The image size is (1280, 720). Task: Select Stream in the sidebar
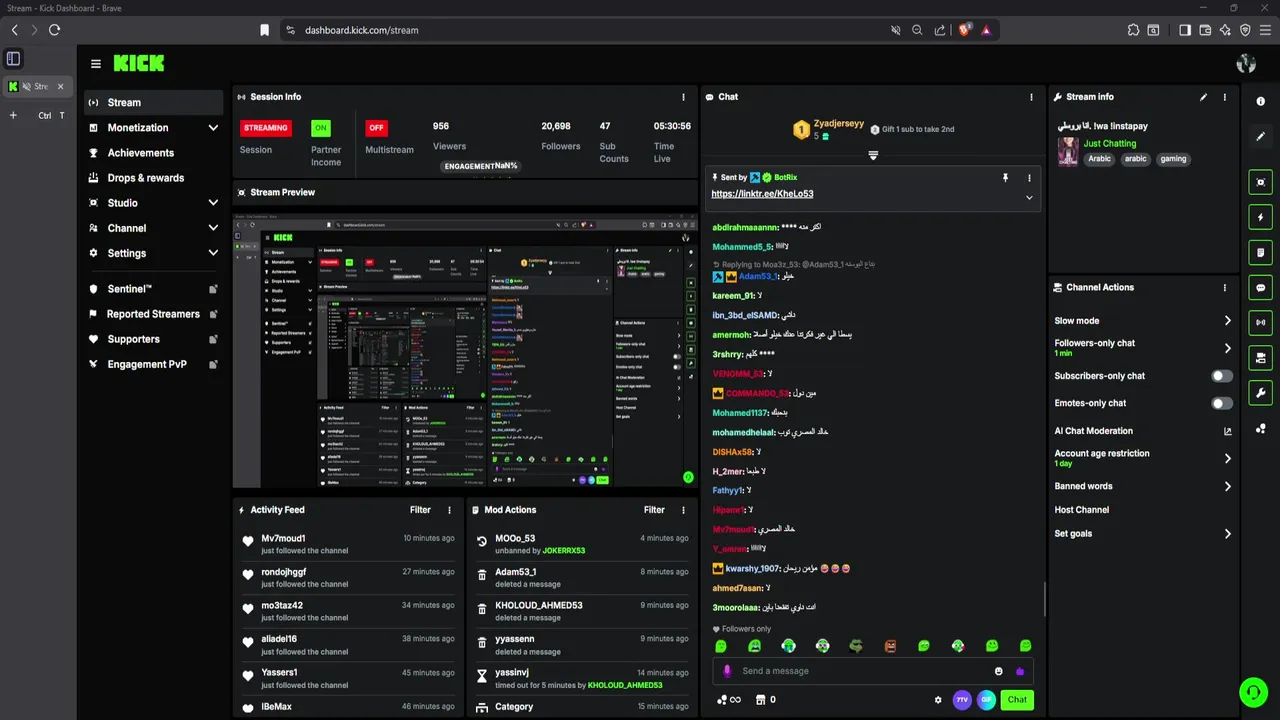point(152,102)
